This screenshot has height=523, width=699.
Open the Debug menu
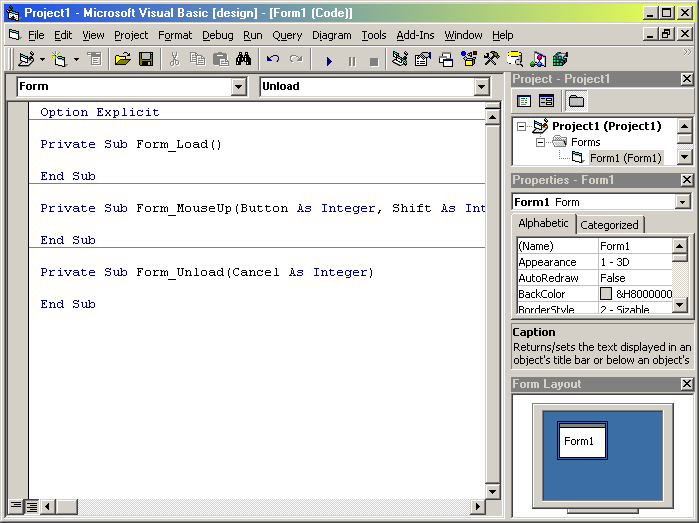218,35
